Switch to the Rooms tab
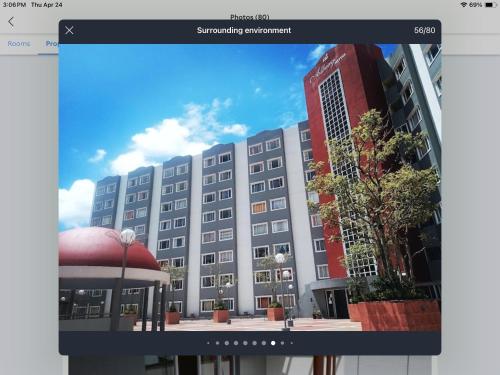This screenshot has width=500, height=375. pyautogui.click(x=19, y=44)
